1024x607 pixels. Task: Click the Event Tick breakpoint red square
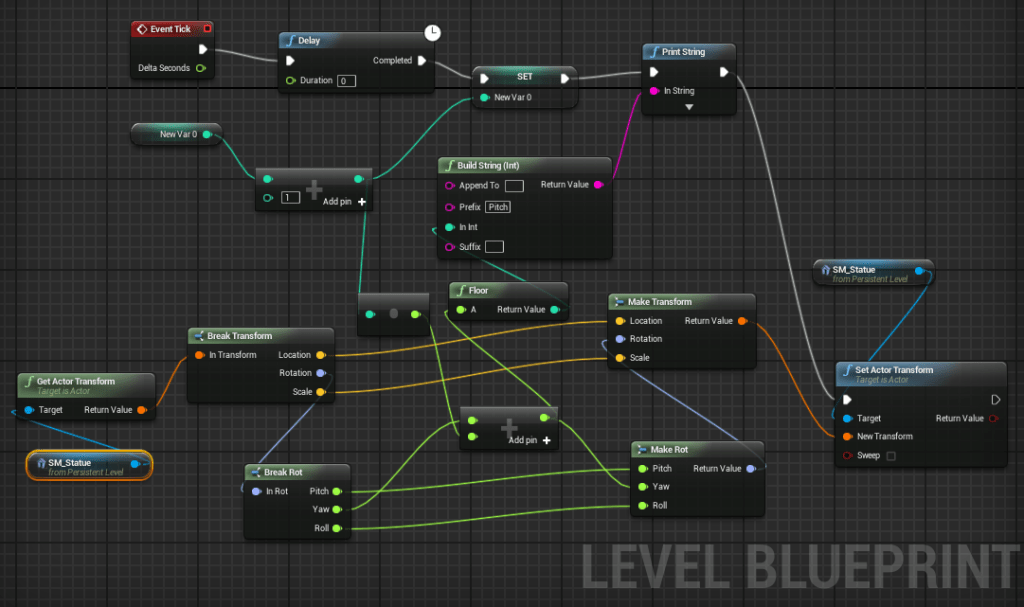pos(207,29)
